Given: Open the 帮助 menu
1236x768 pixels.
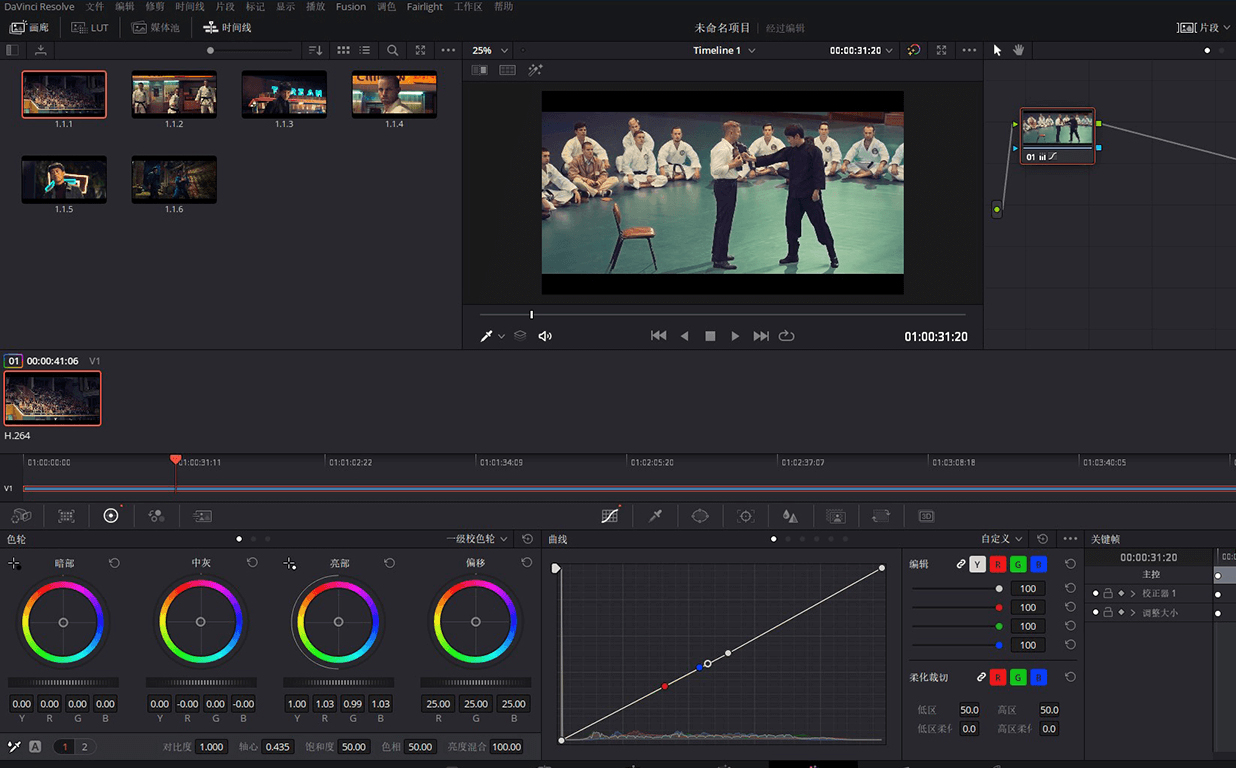Looking at the screenshot, I should (x=504, y=6).
